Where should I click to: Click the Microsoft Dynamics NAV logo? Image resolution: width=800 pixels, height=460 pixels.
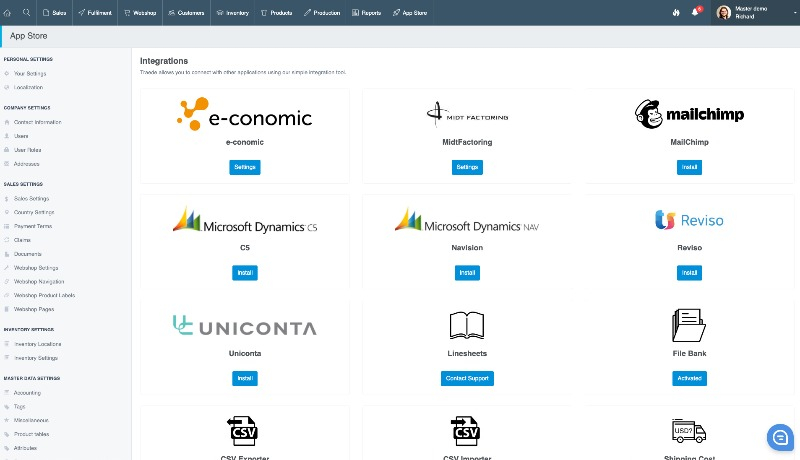(x=467, y=220)
